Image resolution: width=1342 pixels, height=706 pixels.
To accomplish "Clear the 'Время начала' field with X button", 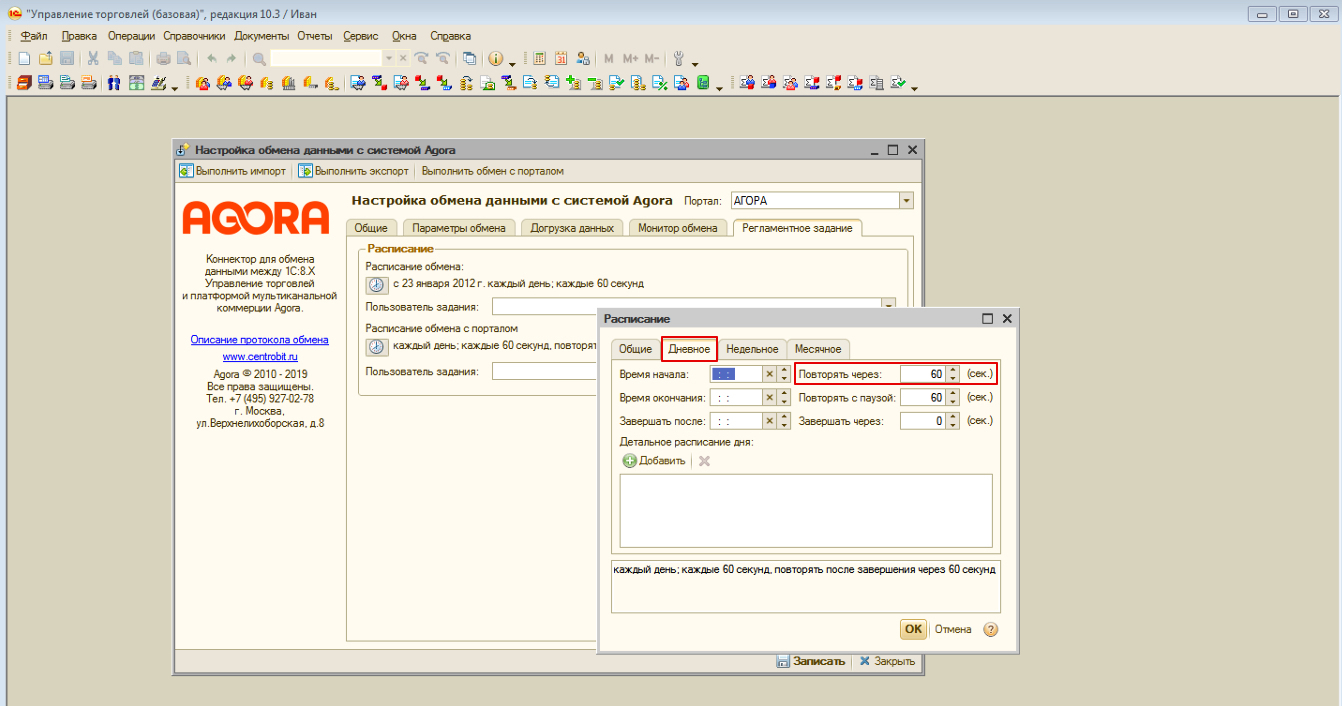I will click(x=770, y=374).
